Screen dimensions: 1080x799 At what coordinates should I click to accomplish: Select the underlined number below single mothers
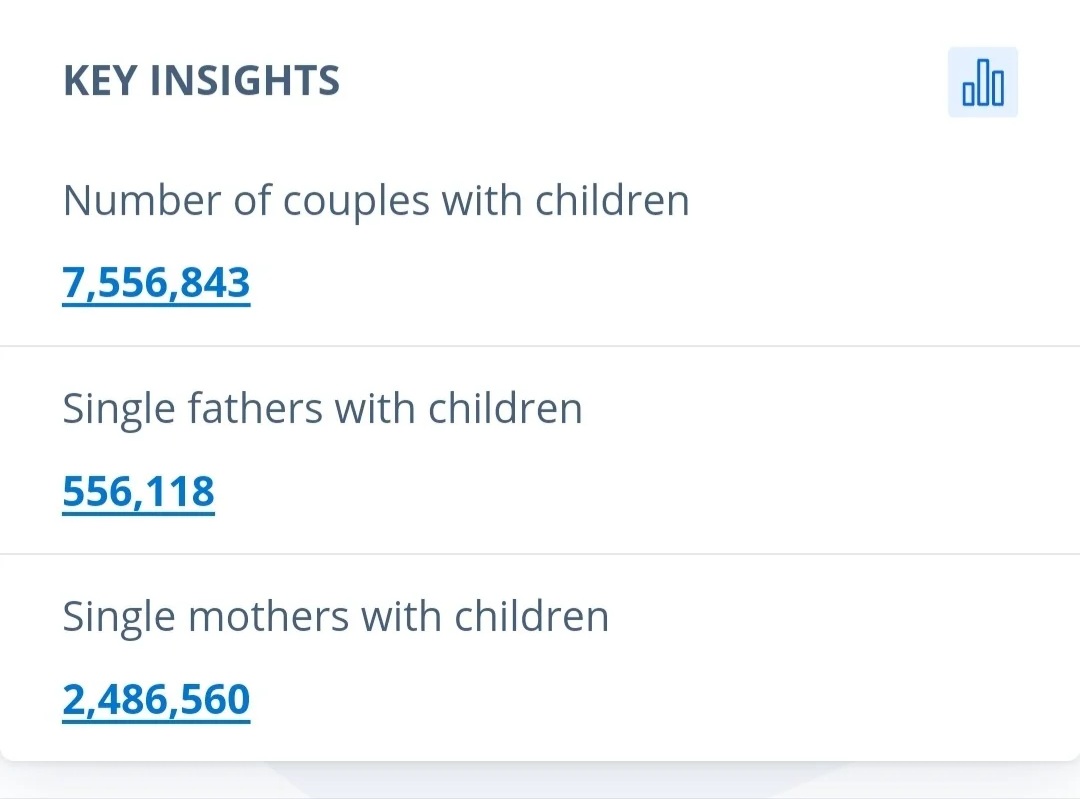pos(156,699)
